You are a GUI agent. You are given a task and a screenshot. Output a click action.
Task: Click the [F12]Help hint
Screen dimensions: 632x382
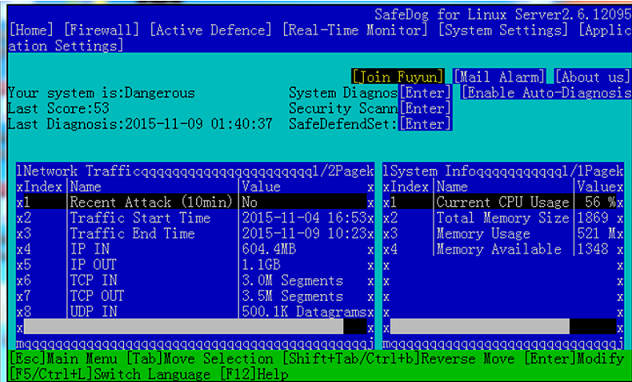pos(255,374)
